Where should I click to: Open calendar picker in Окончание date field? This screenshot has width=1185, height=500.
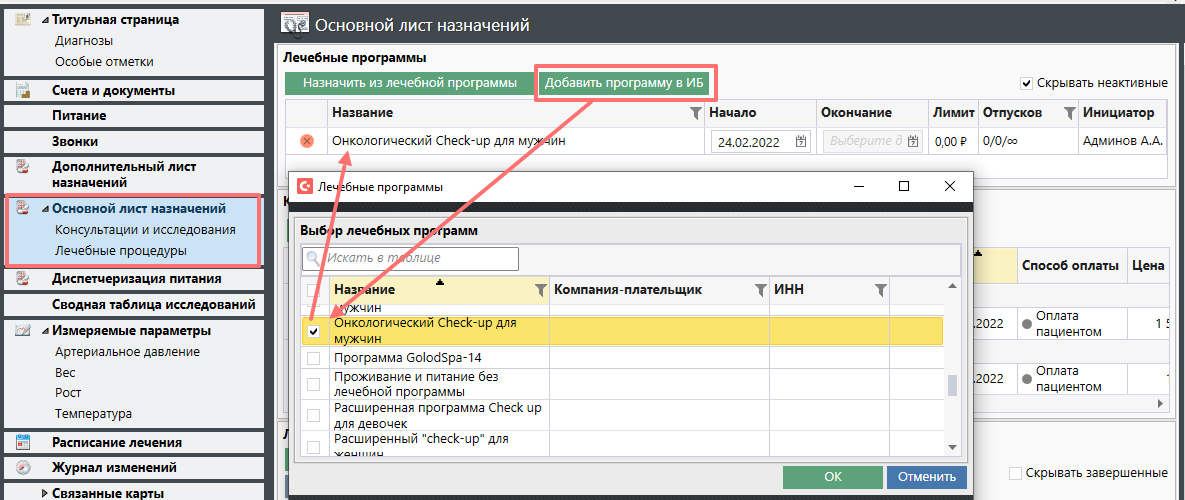click(x=912, y=142)
